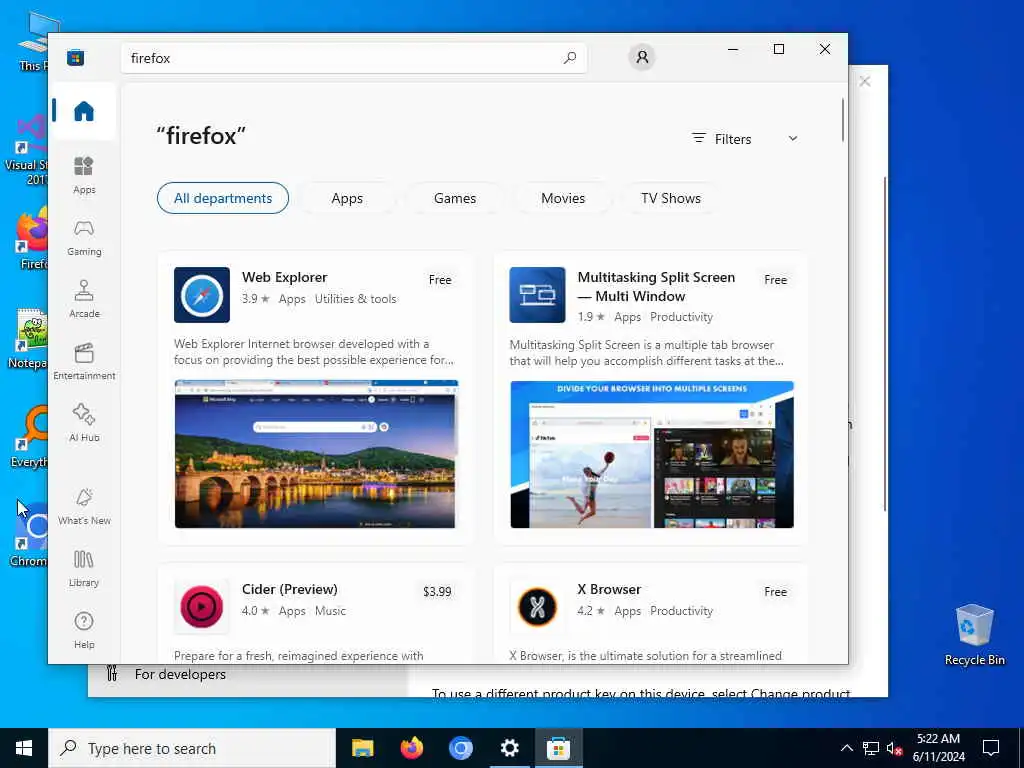Select the Apps department tab

347,198
